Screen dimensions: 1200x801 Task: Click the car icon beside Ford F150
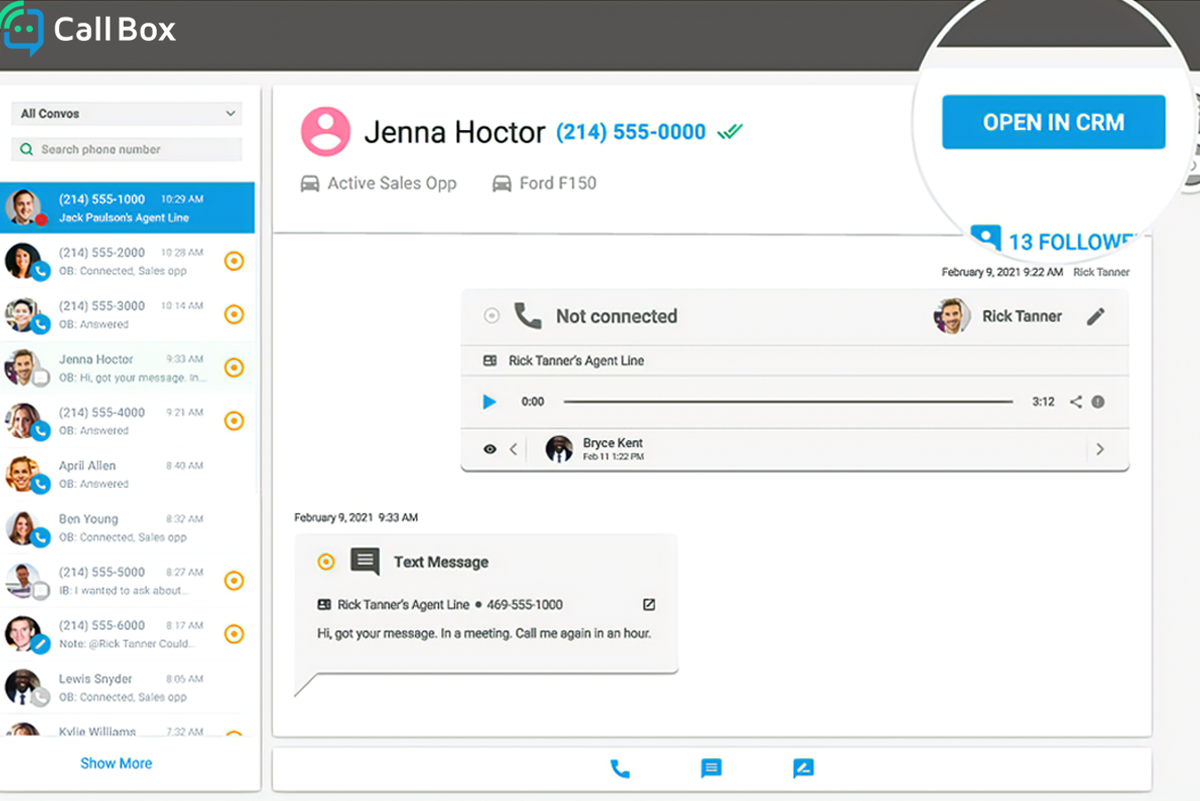[x=501, y=183]
